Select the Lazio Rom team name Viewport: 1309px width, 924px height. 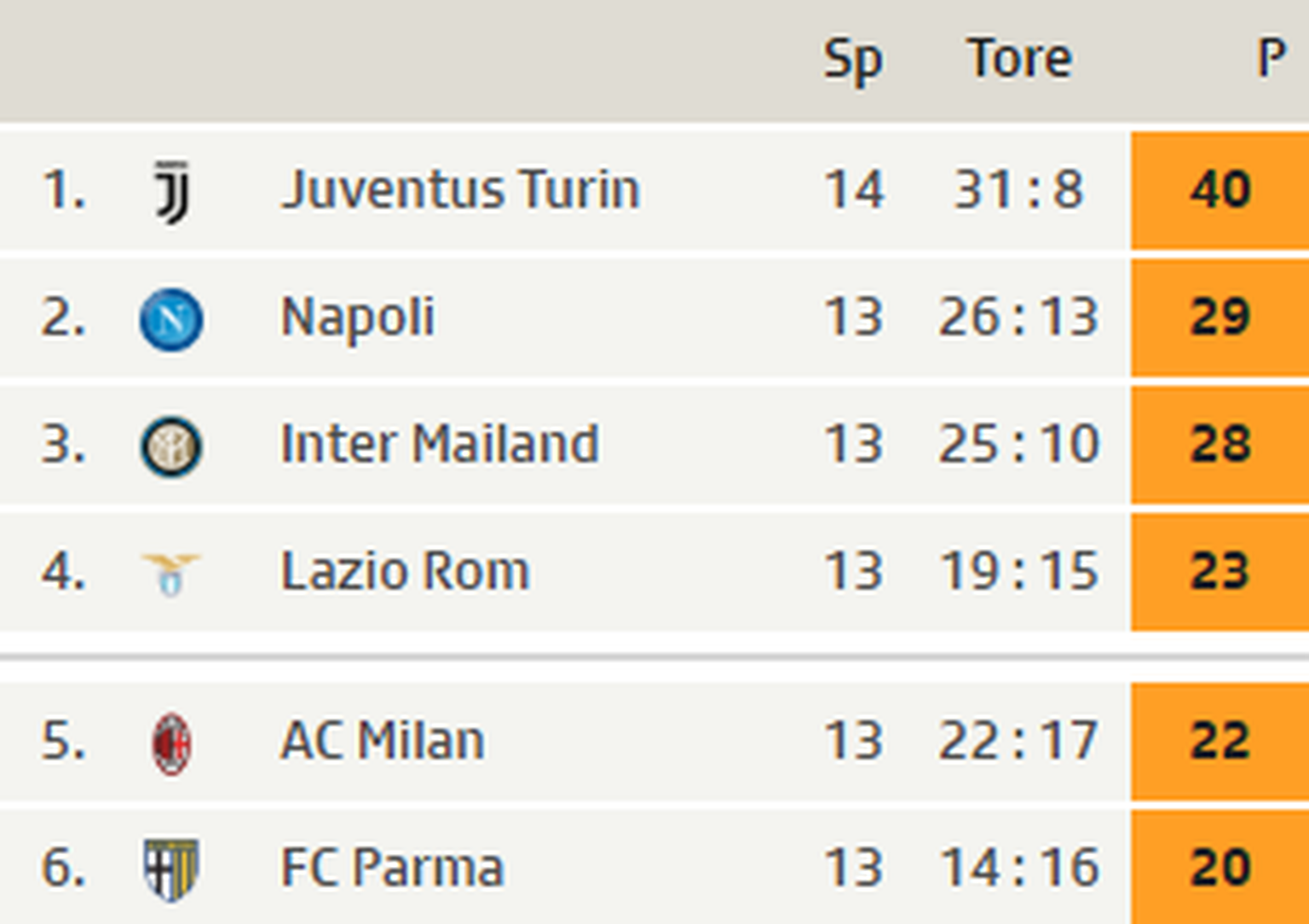[x=405, y=571]
